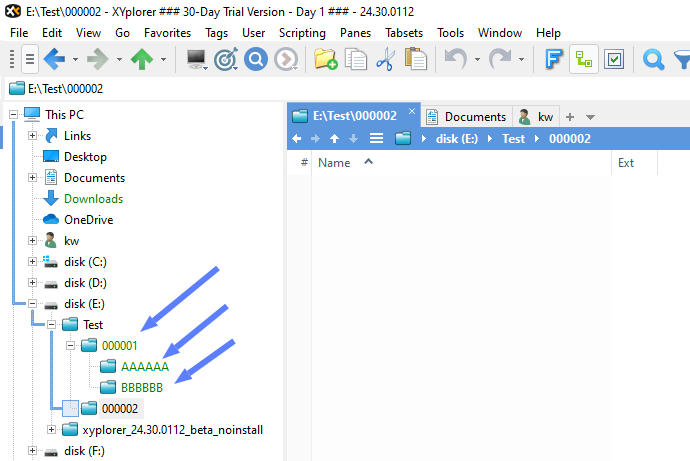This screenshot has height=461, width=690.
Task: Click 000002 breadcrumb segment
Action: (x=570, y=139)
